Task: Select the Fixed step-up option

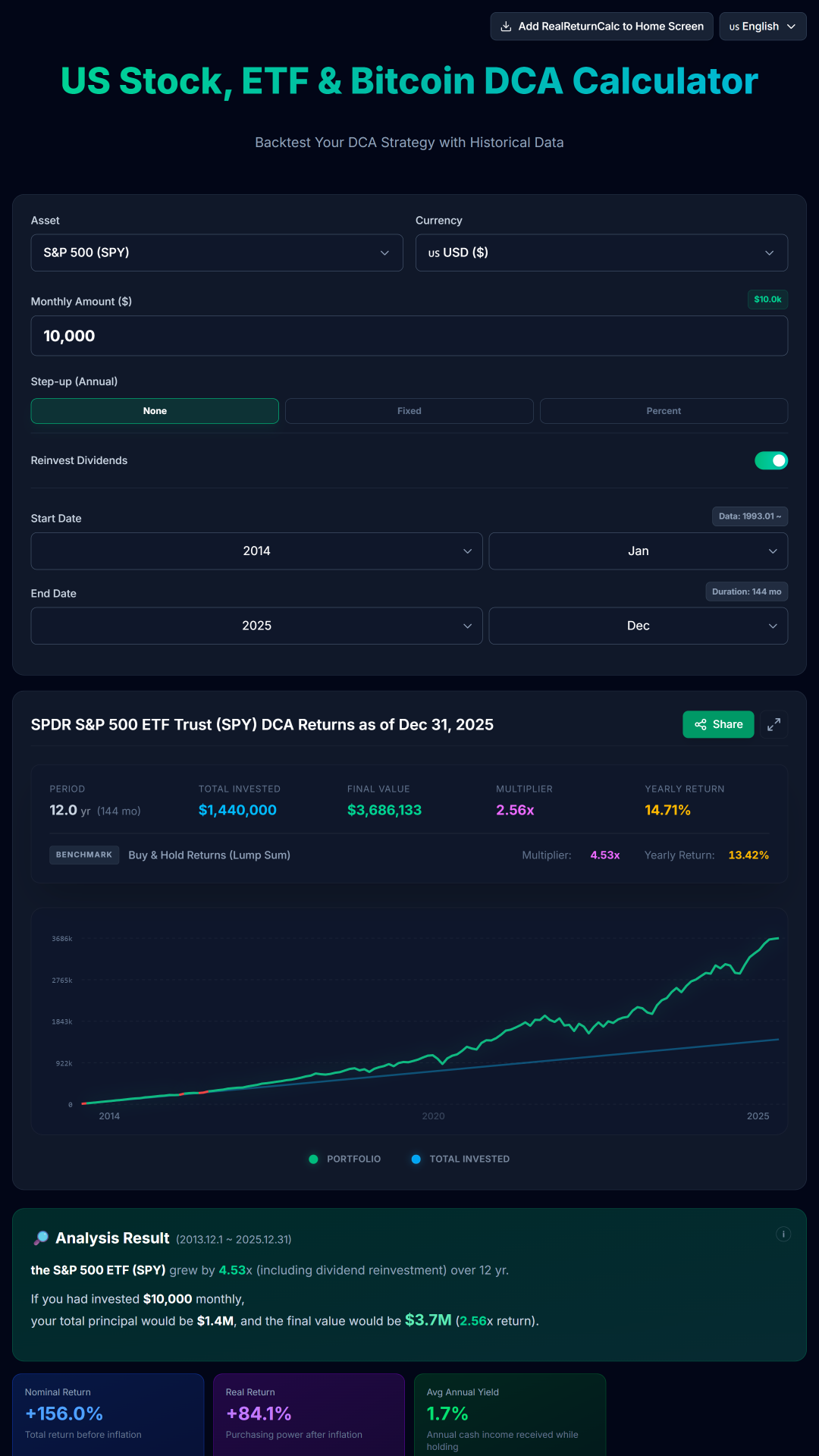Action: pos(409,410)
